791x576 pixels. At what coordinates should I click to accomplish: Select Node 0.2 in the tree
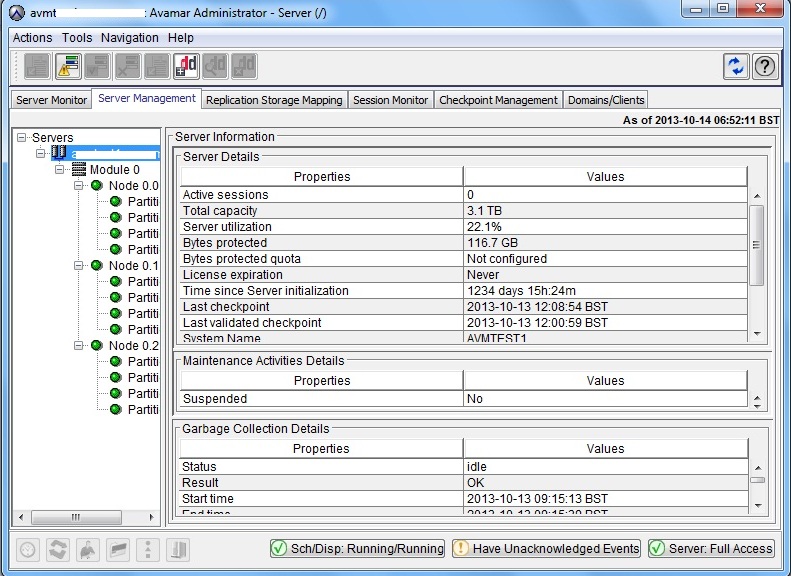point(133,346)
